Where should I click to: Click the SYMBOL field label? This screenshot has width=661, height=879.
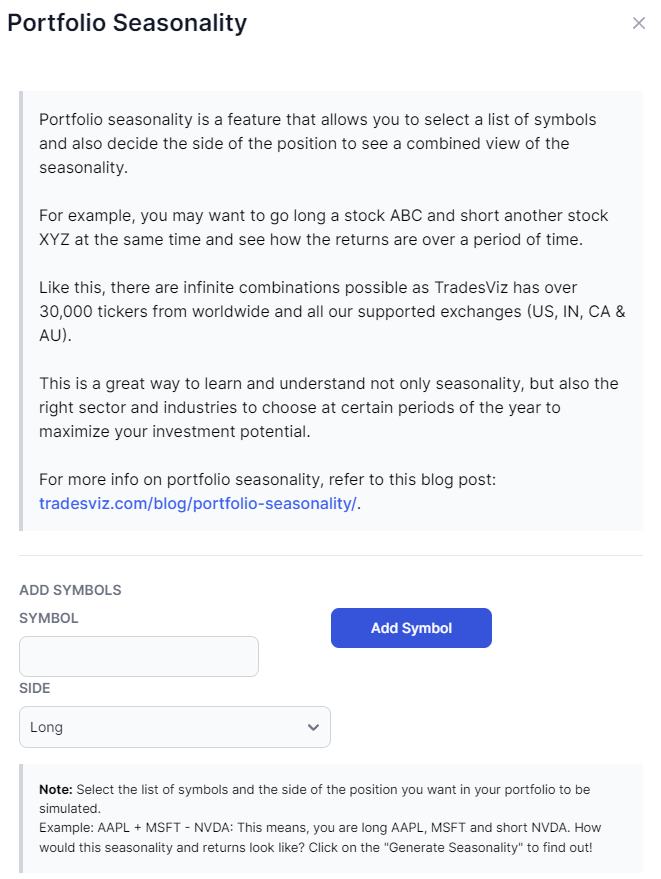coord(49,618)
